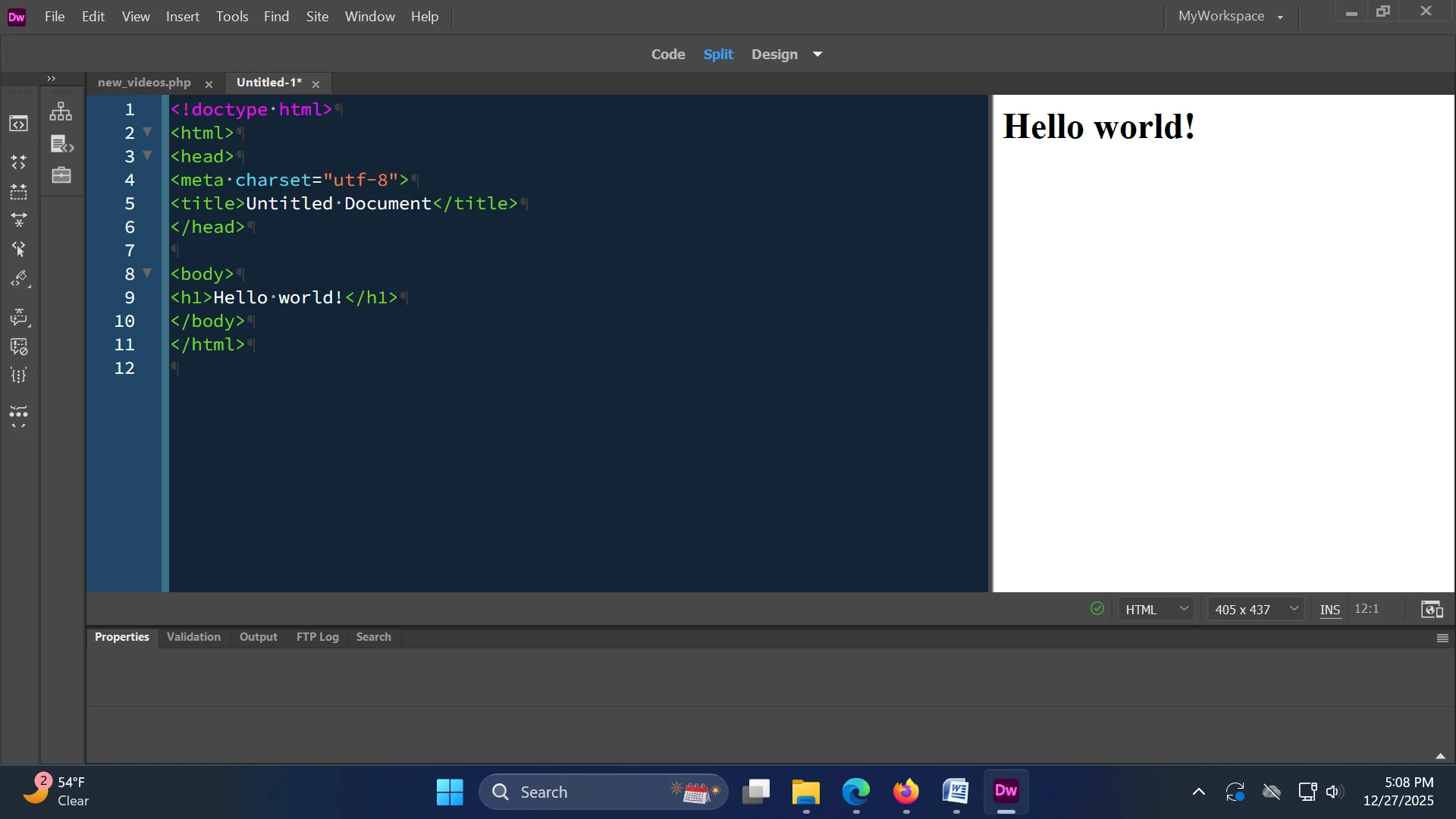Screen dimensions: 1456x819
Task: Open the 405 x 437 window size dropdown
Action: point(1256,610)
